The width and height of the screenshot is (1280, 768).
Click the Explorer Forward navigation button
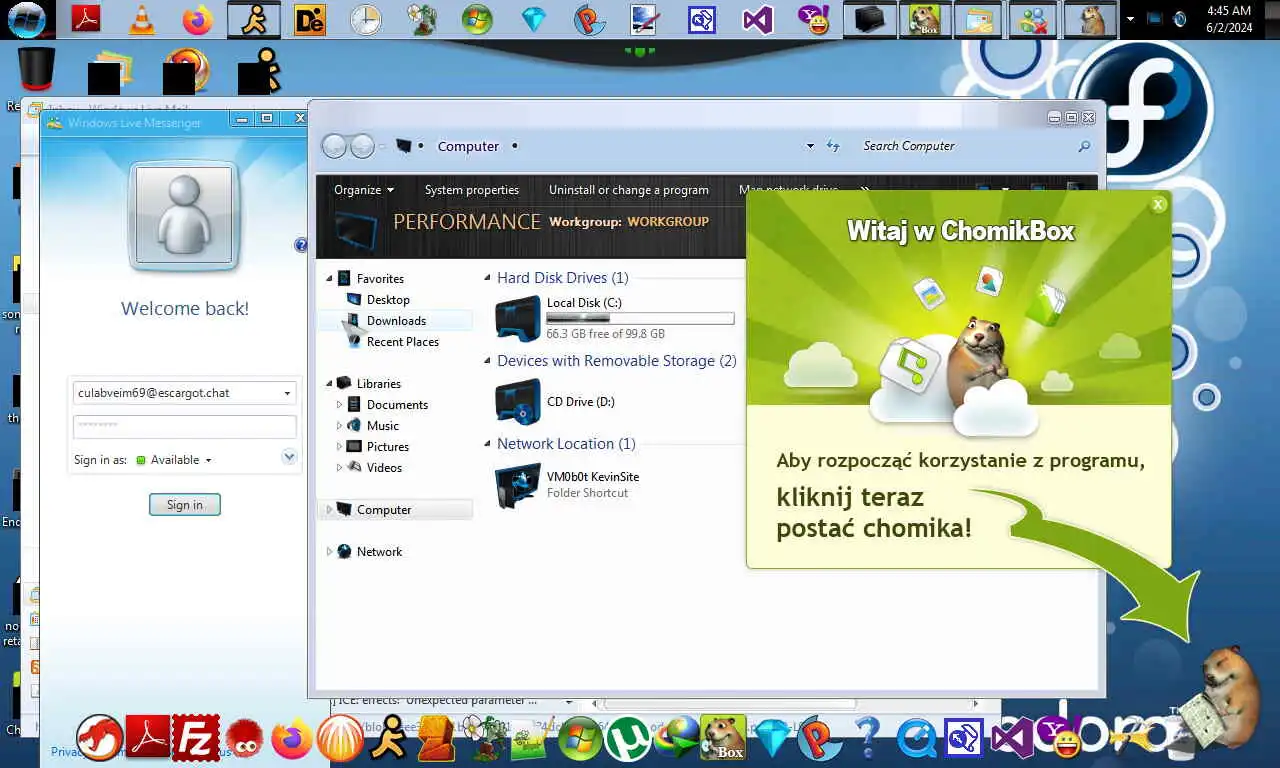tap(362, 147)
